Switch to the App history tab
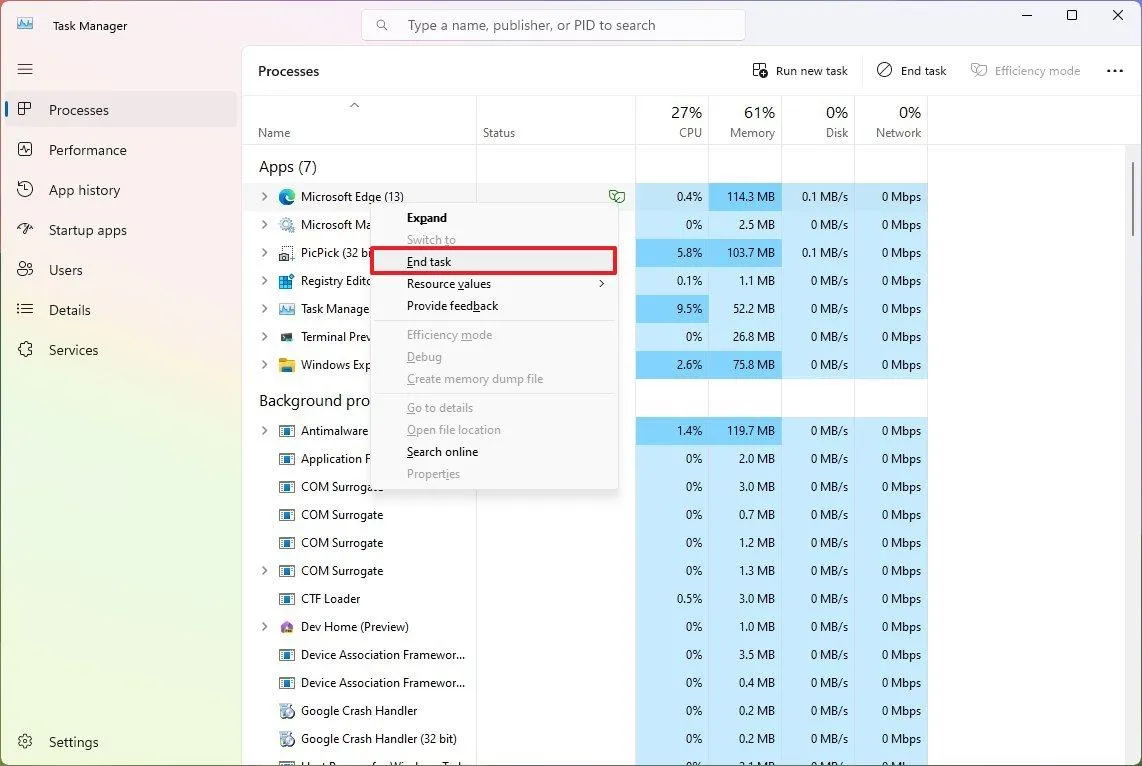This screenshot has height=766, width=1142. (x=121, y=189)
